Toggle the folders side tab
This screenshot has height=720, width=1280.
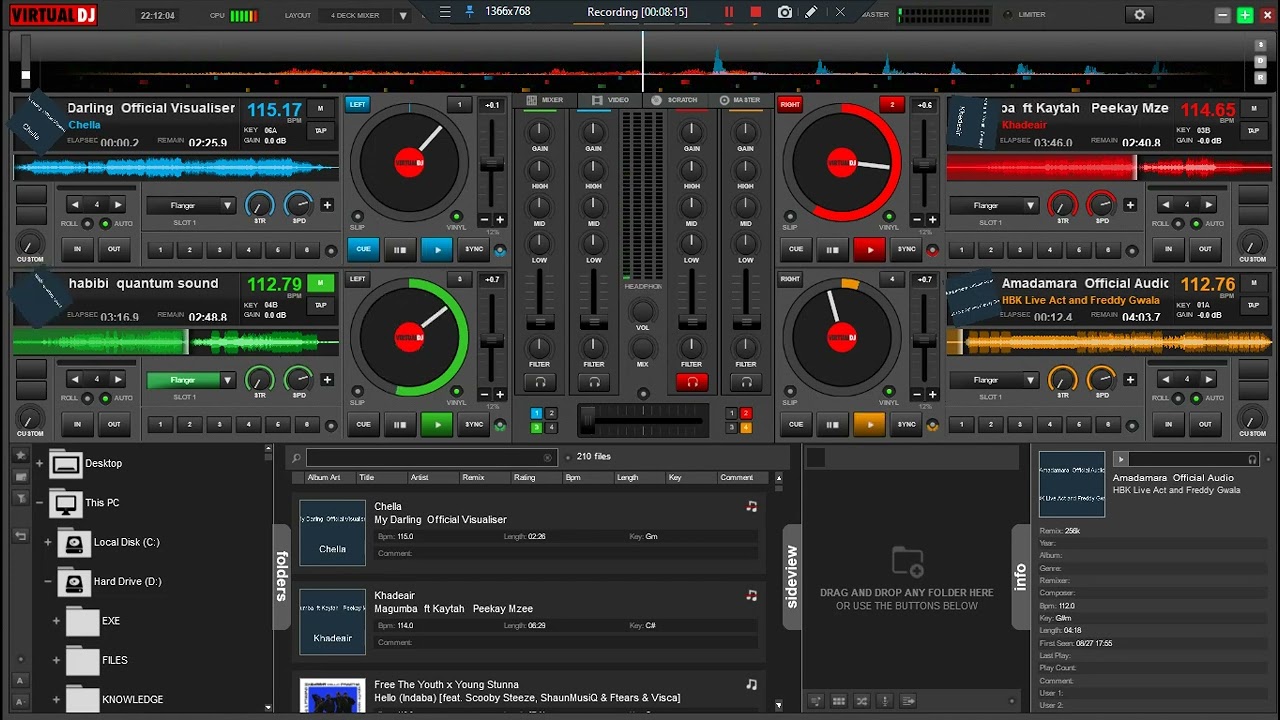coord(282,575)
